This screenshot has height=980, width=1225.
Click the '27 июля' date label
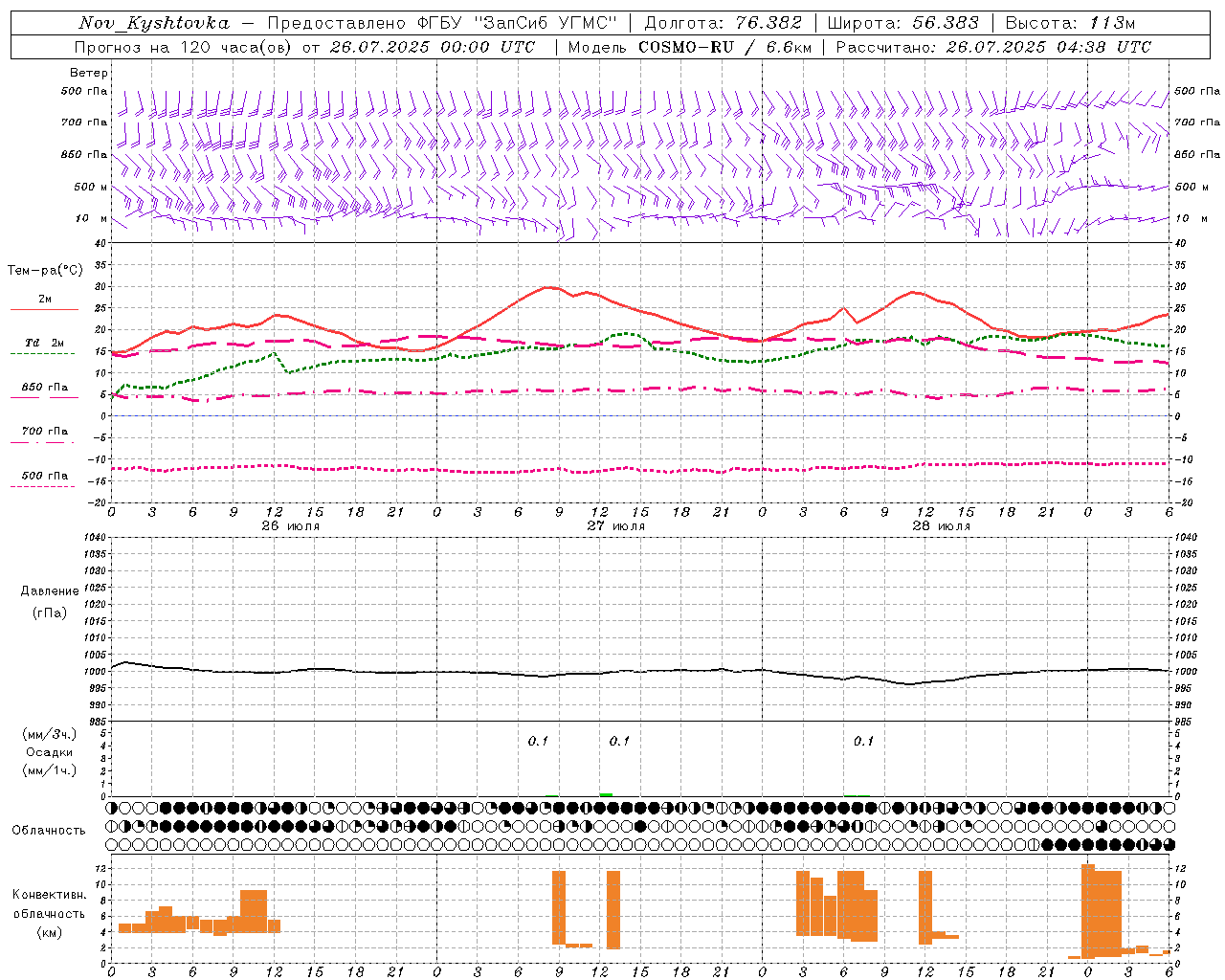(x=616, y=526)
